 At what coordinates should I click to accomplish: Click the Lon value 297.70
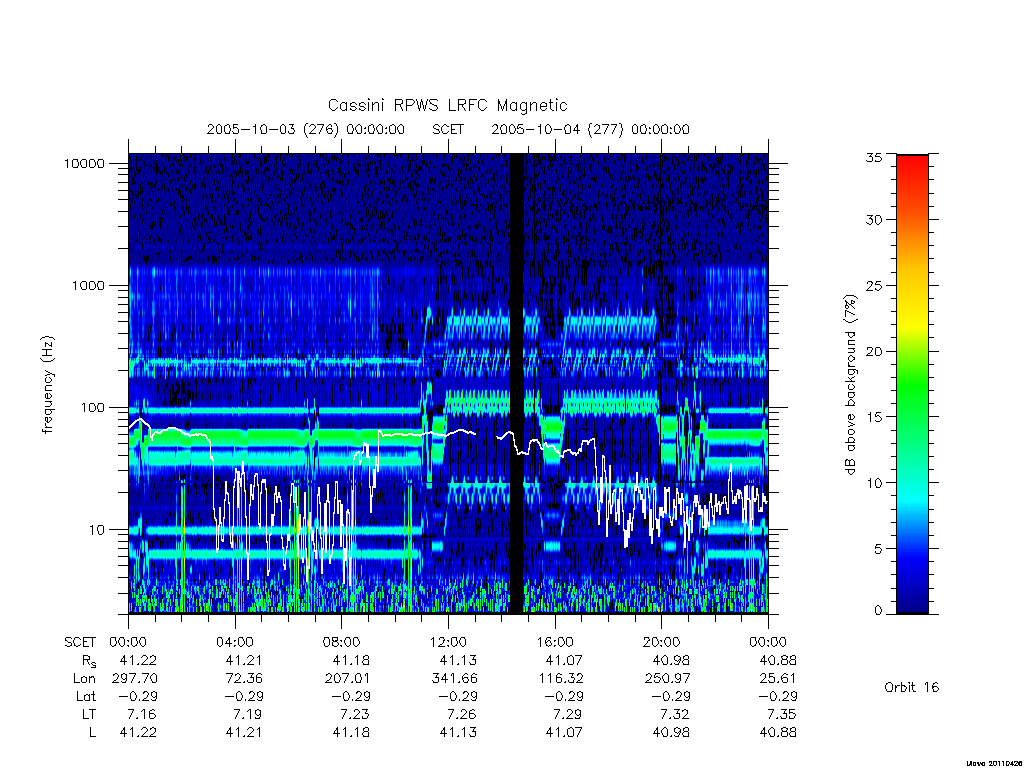(135, 679)
